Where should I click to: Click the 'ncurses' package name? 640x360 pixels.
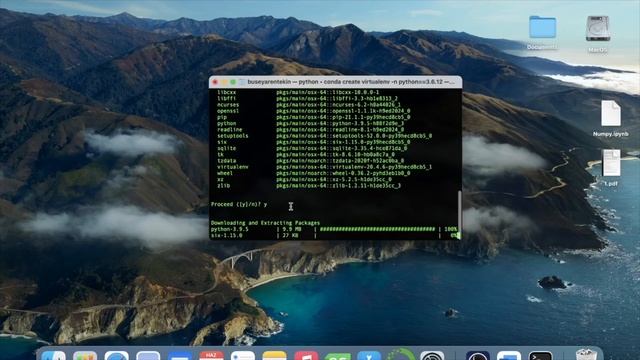tap(228, 104)
